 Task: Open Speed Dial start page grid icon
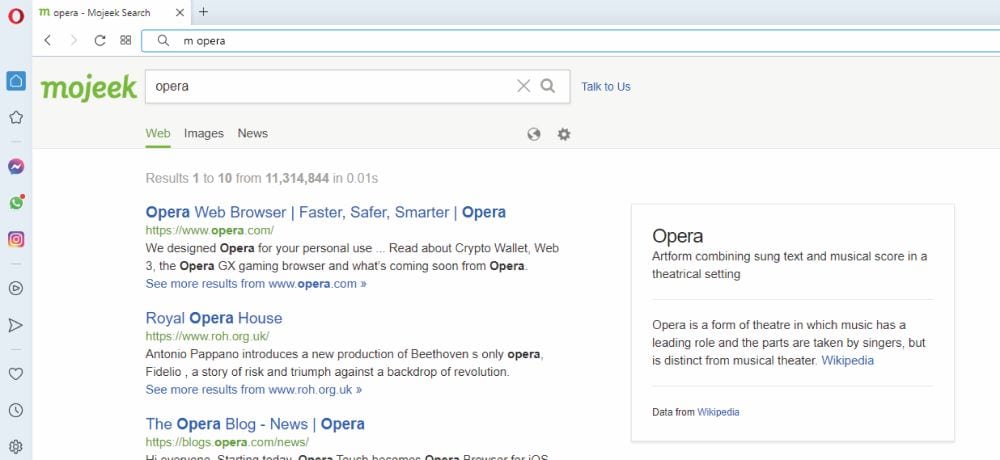coord(126,40)
